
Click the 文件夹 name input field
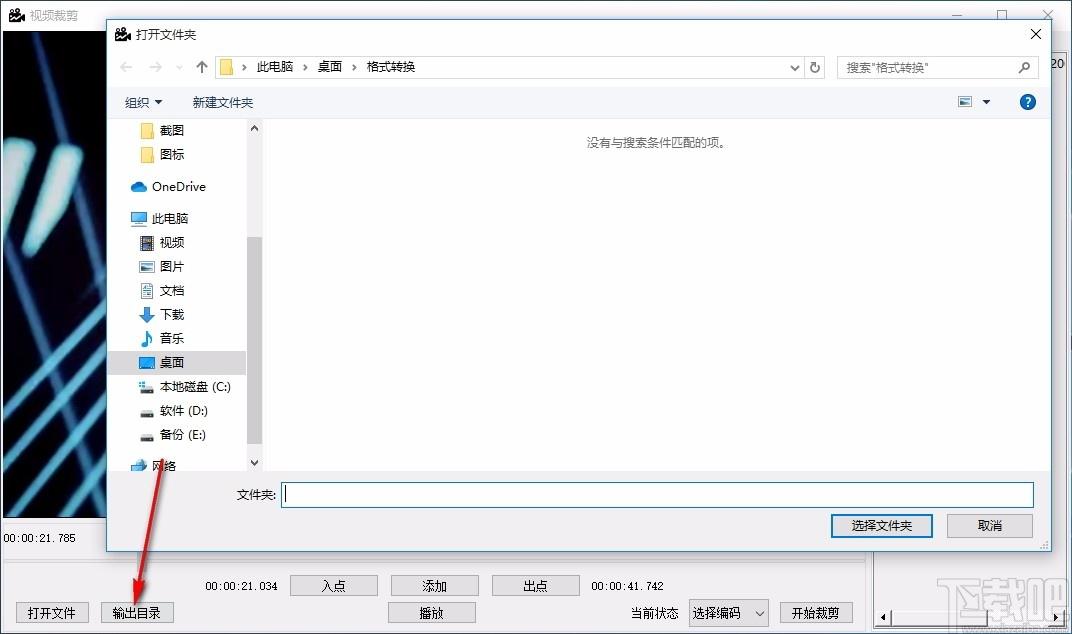point(657,494)
